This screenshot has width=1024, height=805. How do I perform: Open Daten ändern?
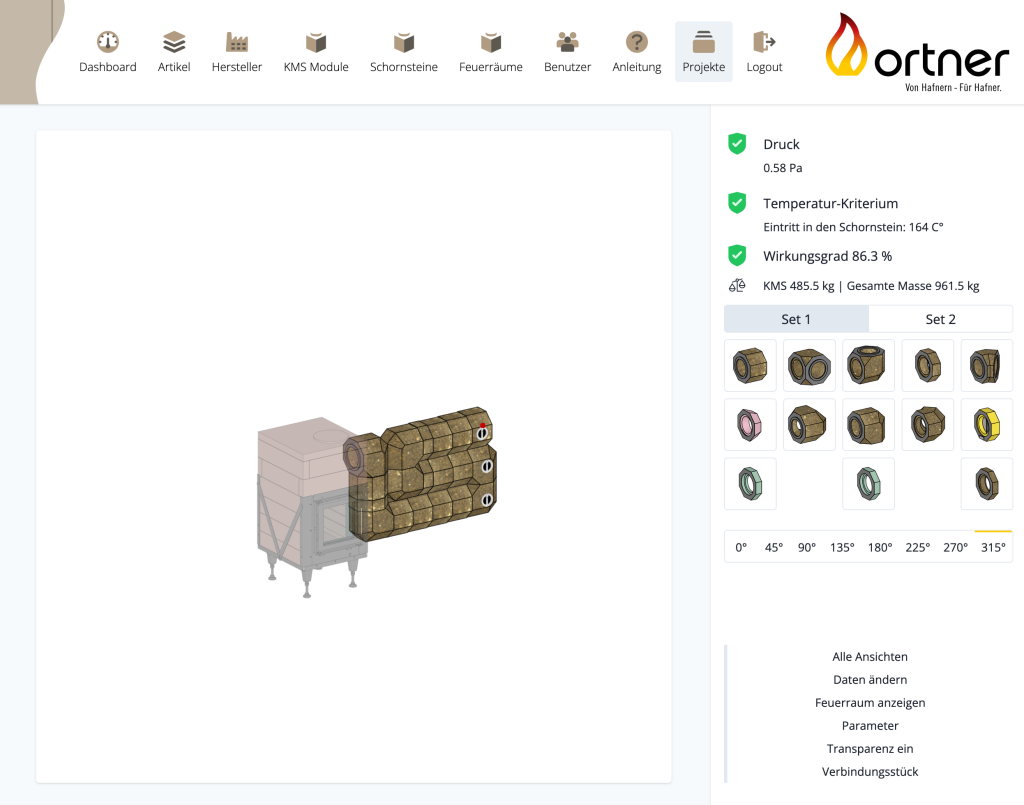[870, 680]
